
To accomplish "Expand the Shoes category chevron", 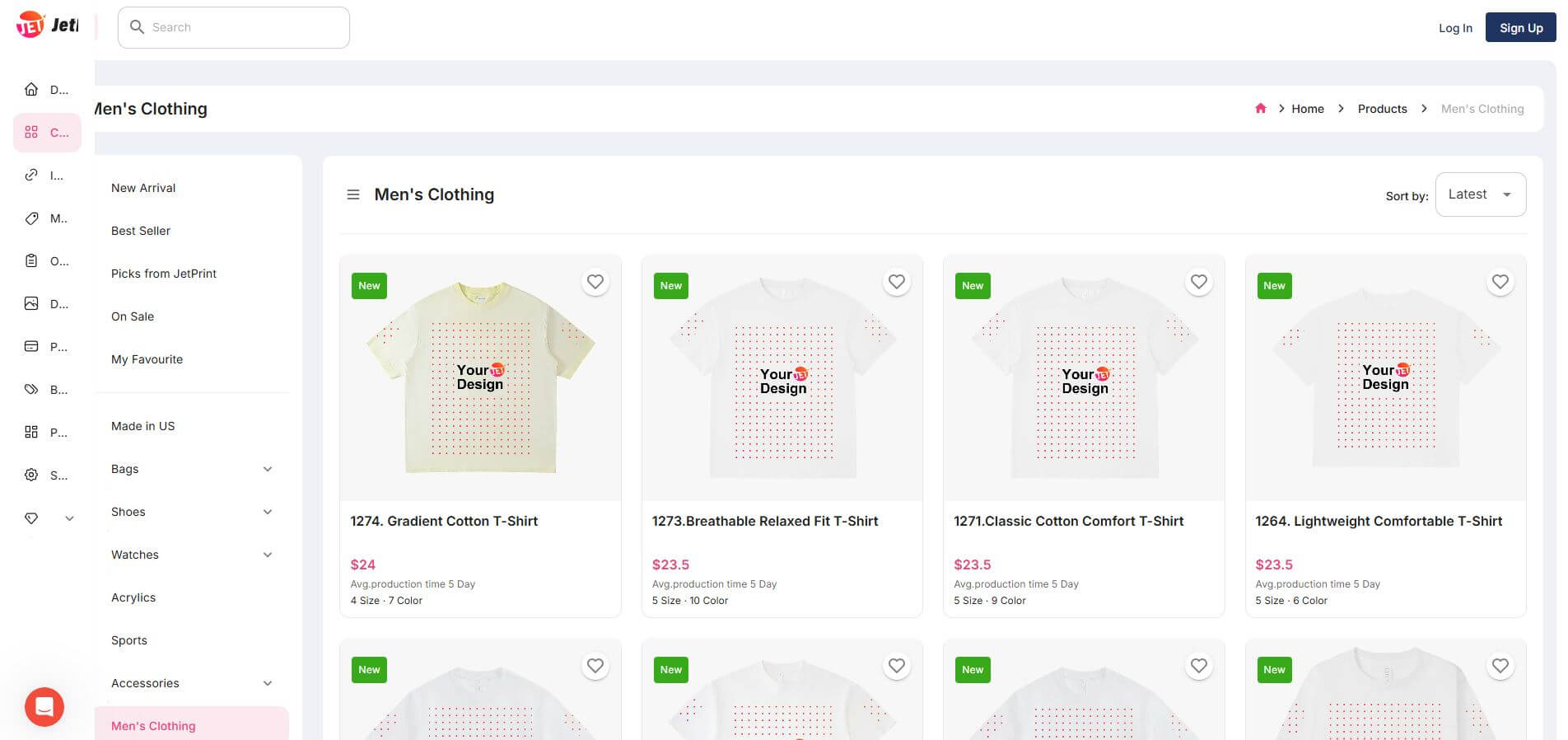I will pos(268,512).
